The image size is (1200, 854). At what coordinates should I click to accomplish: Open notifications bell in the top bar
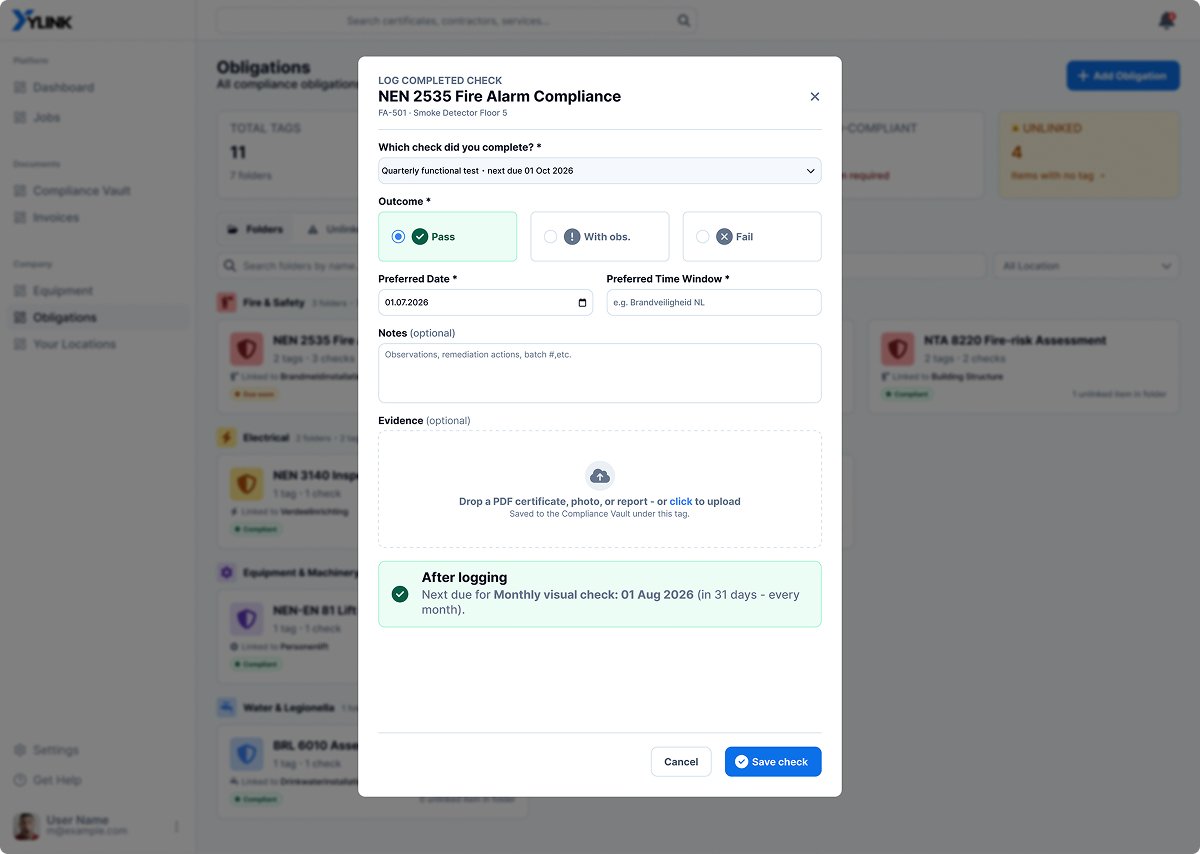click(1166, 20)
